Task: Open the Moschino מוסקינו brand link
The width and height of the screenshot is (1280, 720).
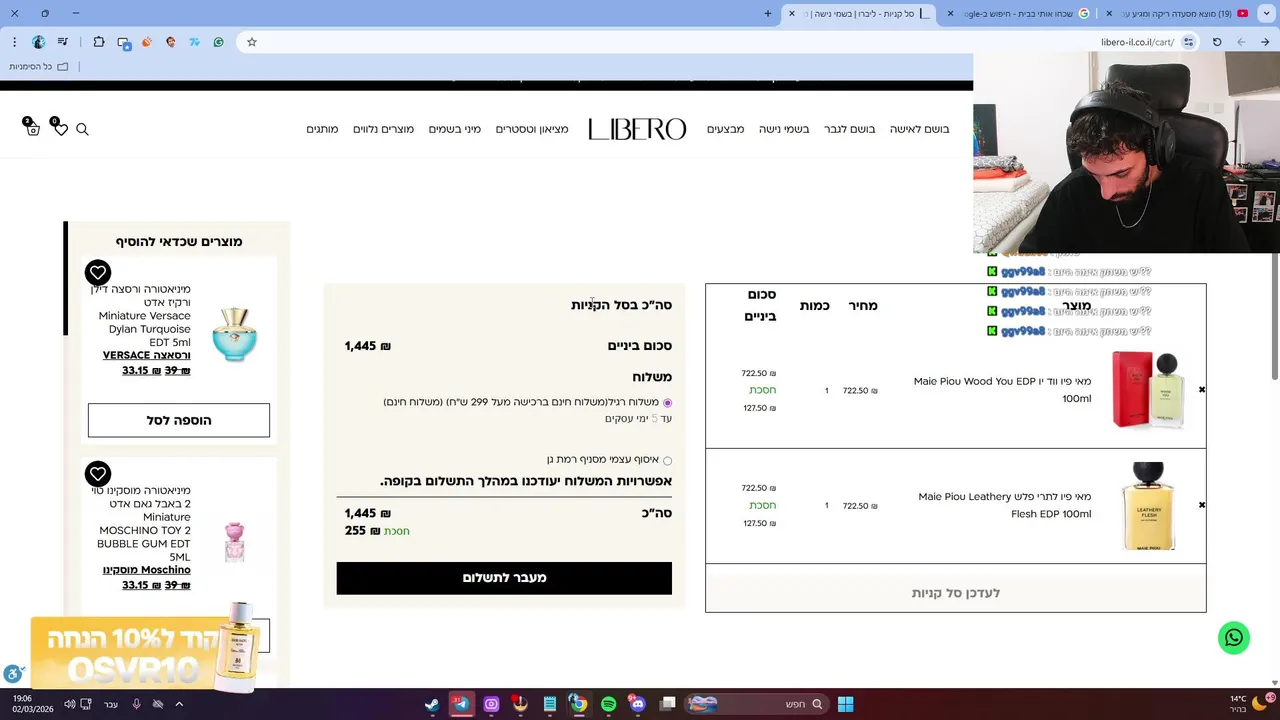Action: point(146,570)
